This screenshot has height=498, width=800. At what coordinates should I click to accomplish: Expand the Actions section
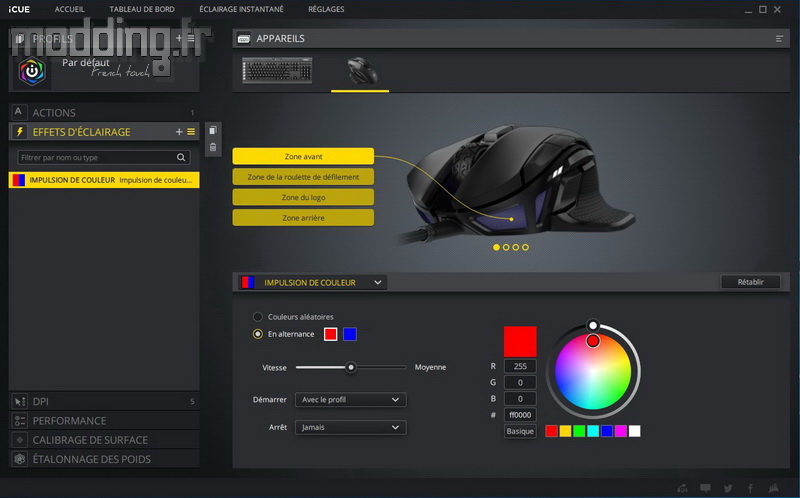[x=104, y=112]
